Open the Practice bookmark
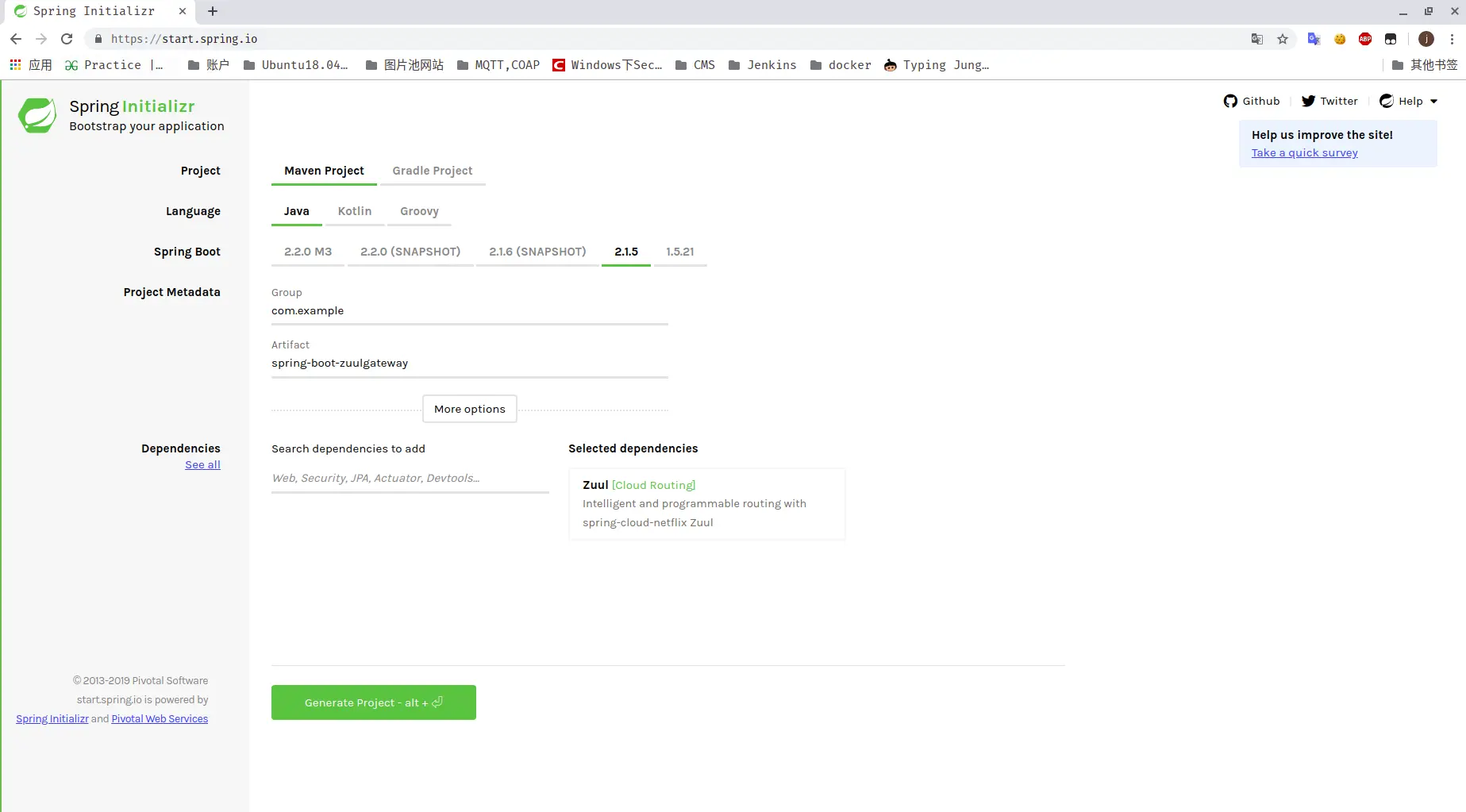This screenshot has height=812, width=1466. coord(114,65)
